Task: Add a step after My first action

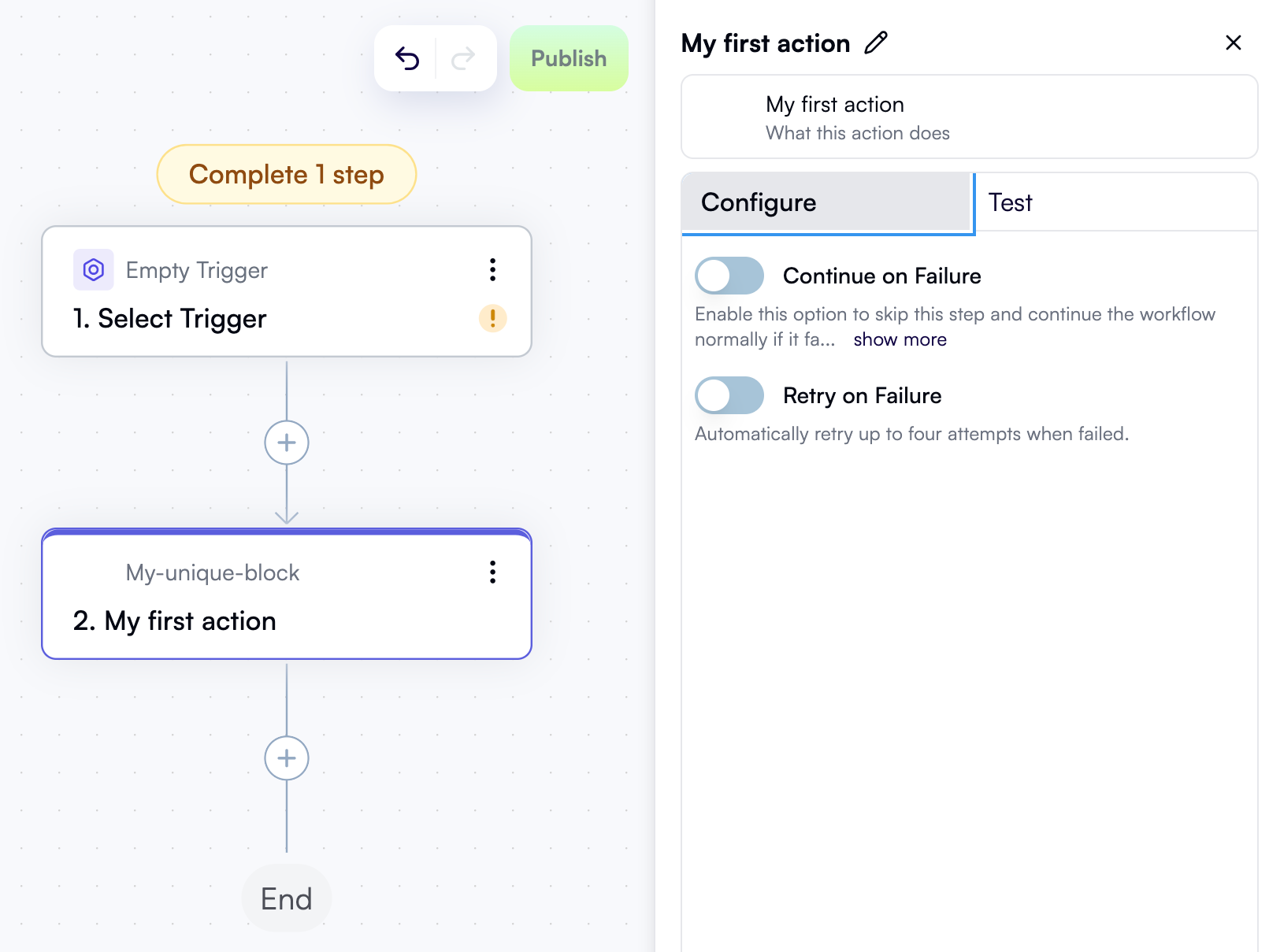Action: pos(287,758)
